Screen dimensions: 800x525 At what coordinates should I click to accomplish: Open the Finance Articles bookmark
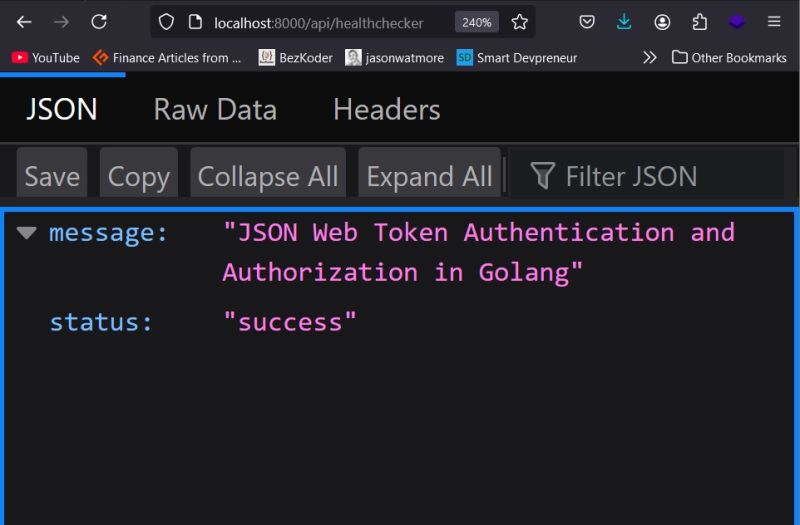point(166,58)
